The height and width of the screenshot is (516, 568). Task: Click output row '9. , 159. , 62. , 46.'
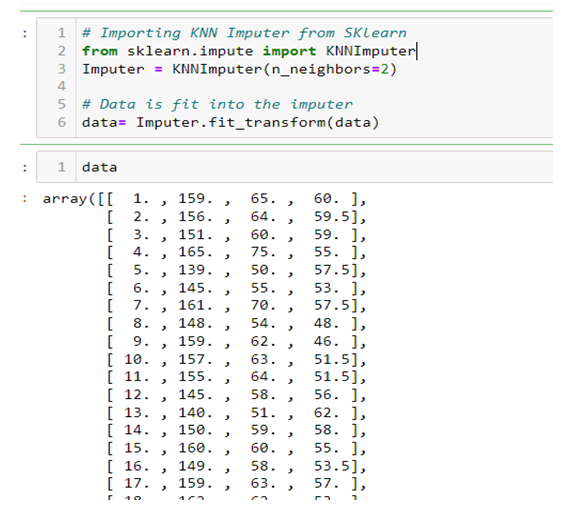click(x=236, y=341)
